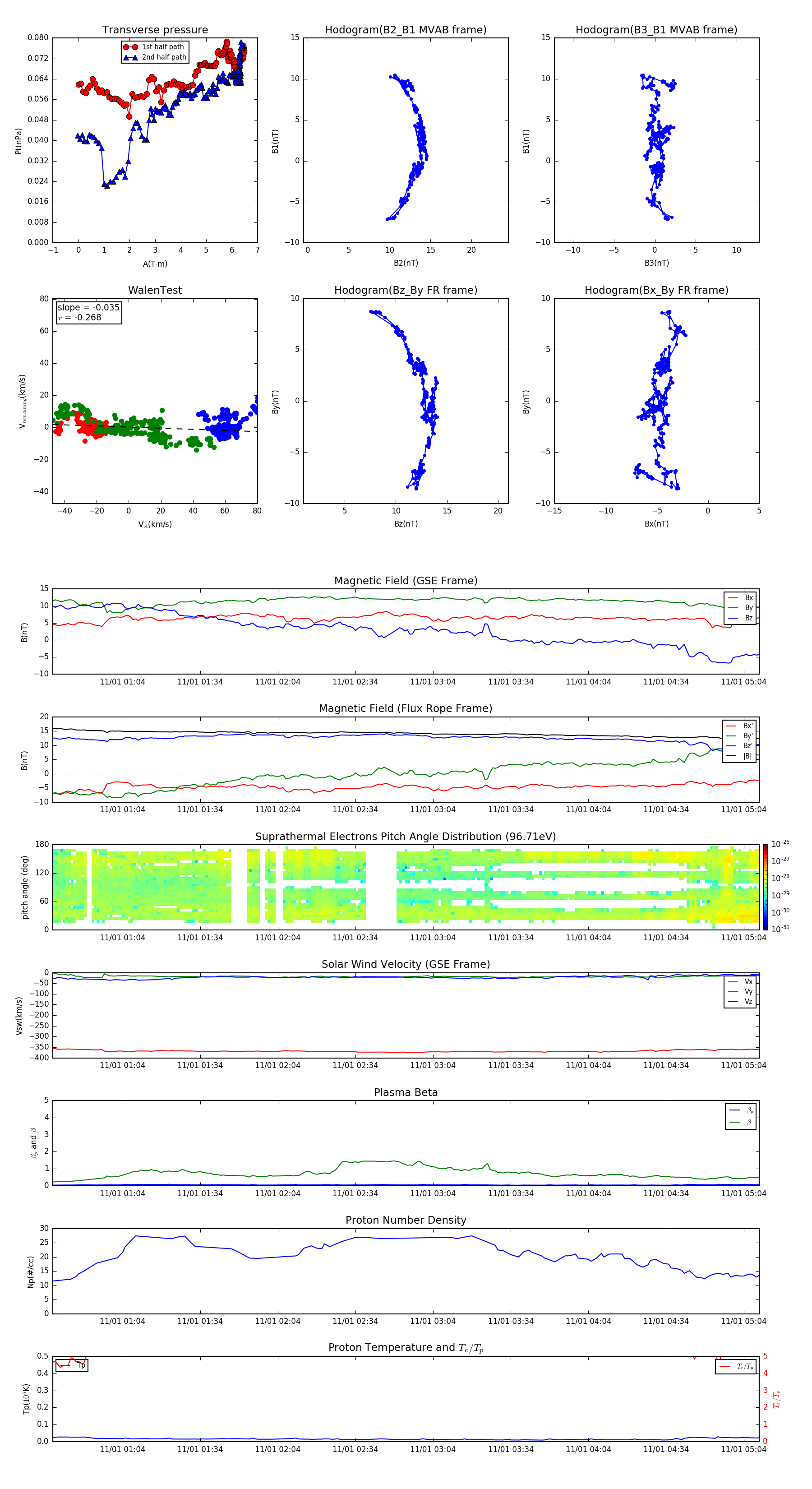Viewport: 812px width, 1489px height.
Task: Click the "pitch angle (deg)" axis label
Action: 25,887
